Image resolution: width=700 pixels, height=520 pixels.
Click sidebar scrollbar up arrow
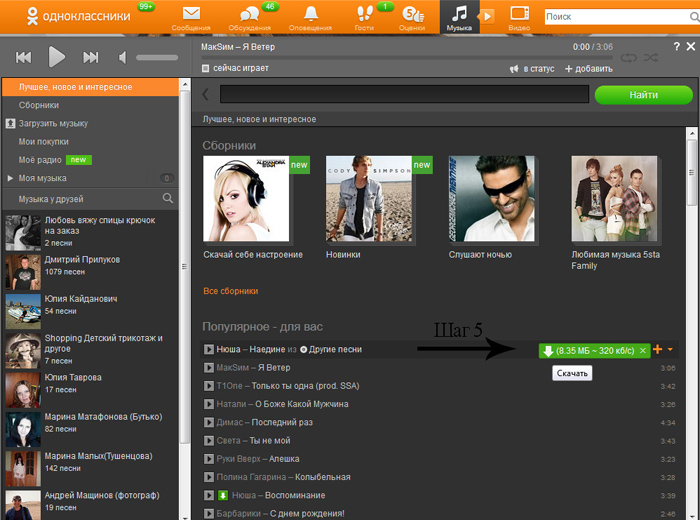pyautogui.click(x=185, y=84)
